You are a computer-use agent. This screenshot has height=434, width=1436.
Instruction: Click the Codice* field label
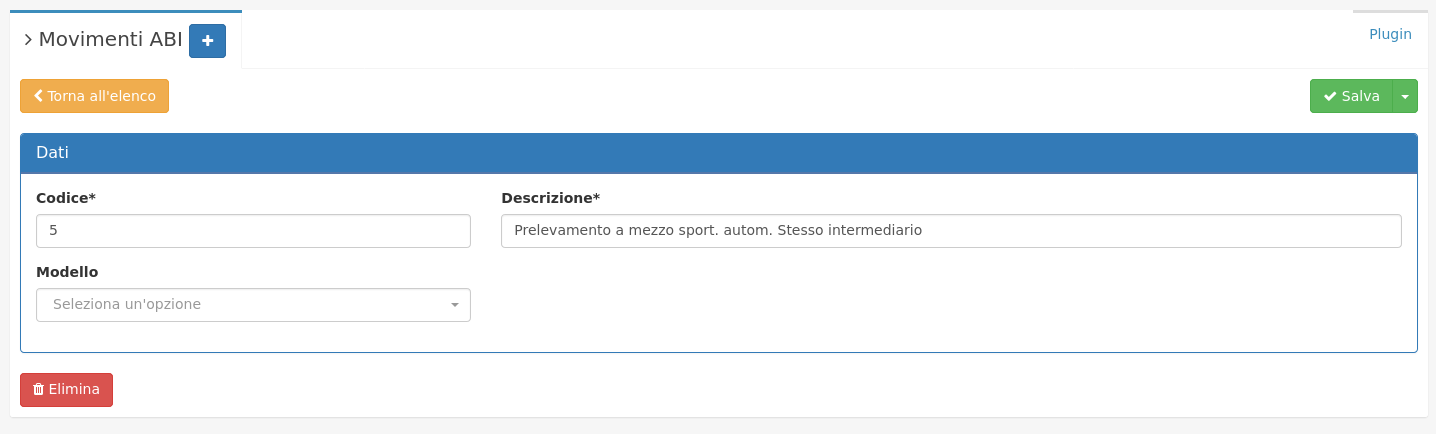click(66, 198)
